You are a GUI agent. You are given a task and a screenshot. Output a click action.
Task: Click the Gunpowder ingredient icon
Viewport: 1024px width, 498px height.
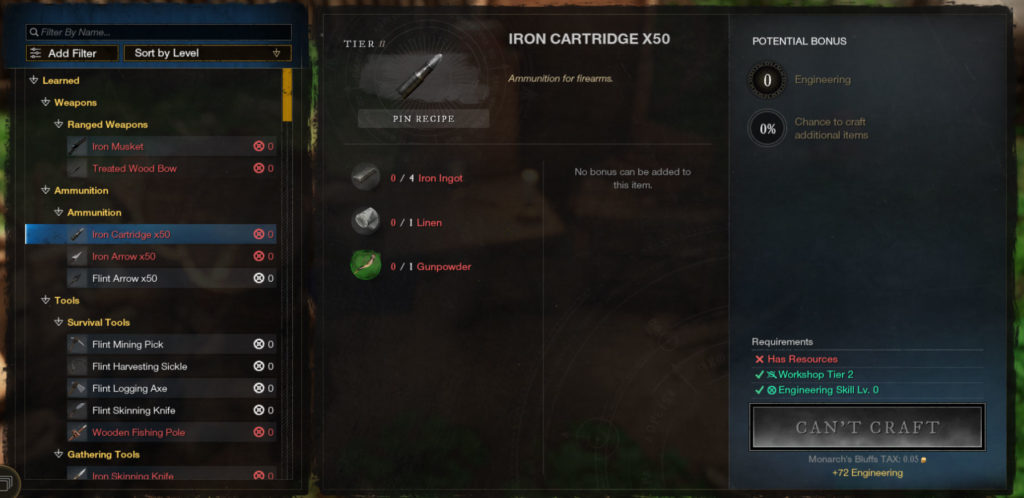point(366,266)
